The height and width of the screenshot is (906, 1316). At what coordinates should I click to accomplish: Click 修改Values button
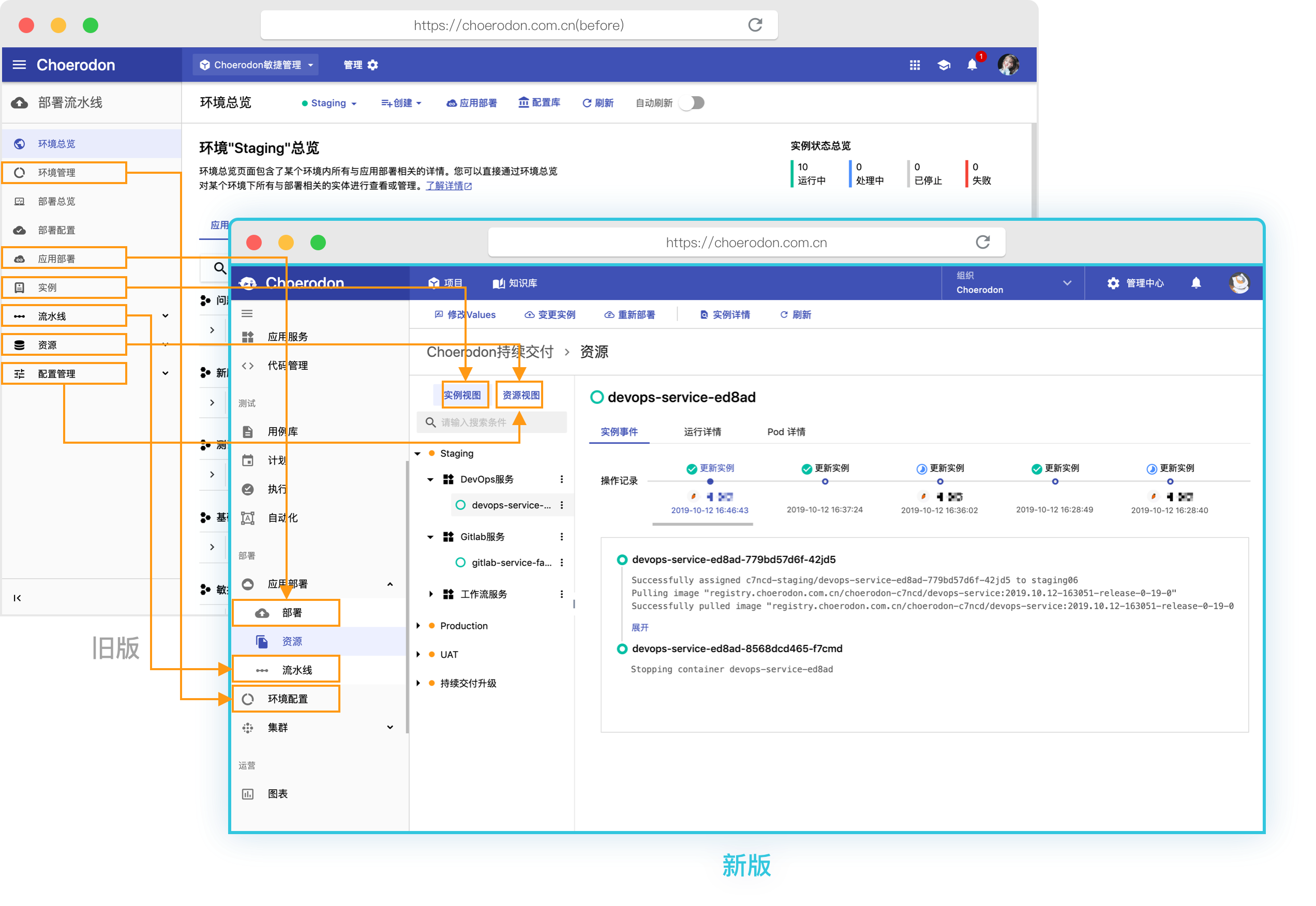465,314
